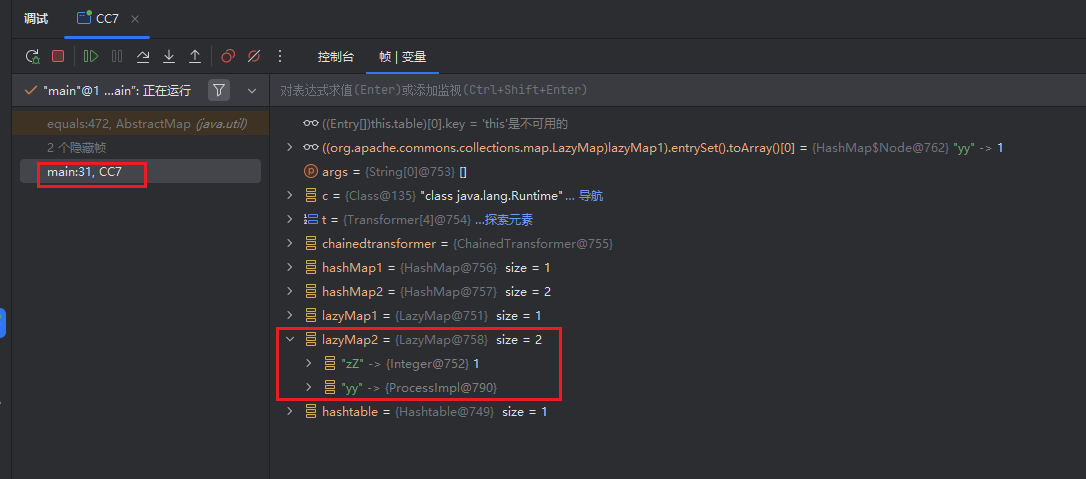Image resolution: width=1086 pixels, height=479 pixels.
Task: Click the expression evaluation input field
Action: point(670,90)
